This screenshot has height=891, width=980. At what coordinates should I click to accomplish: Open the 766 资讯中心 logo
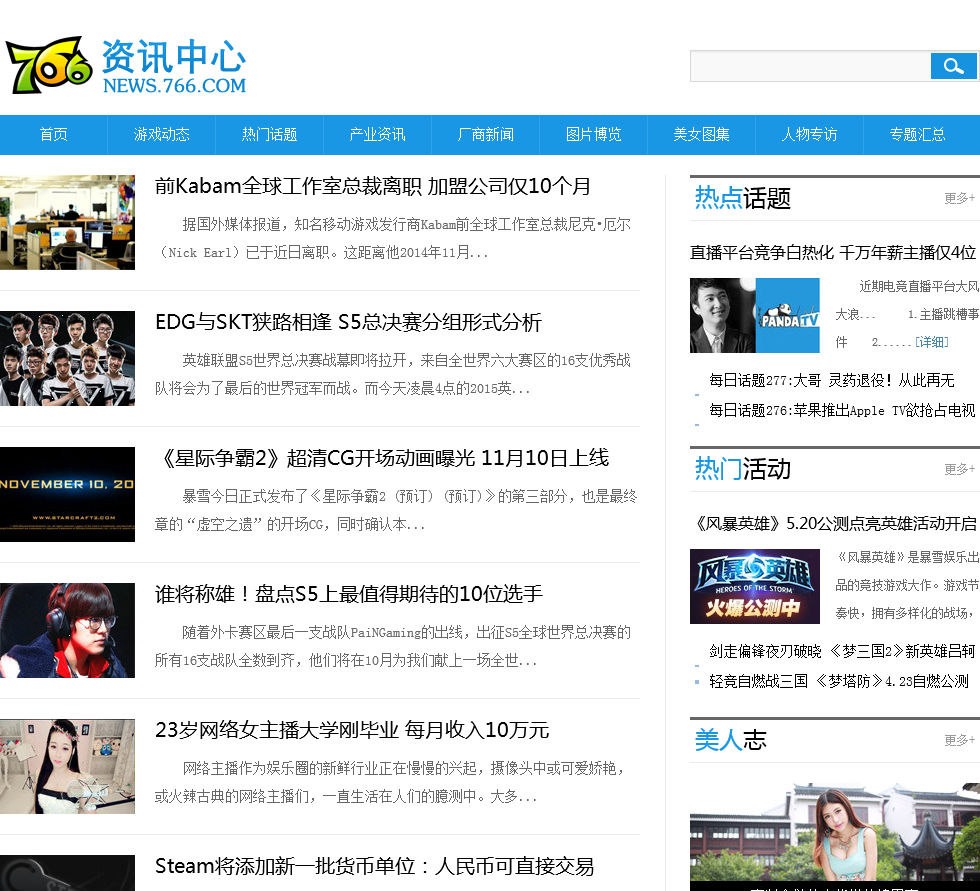click(126, 66)
